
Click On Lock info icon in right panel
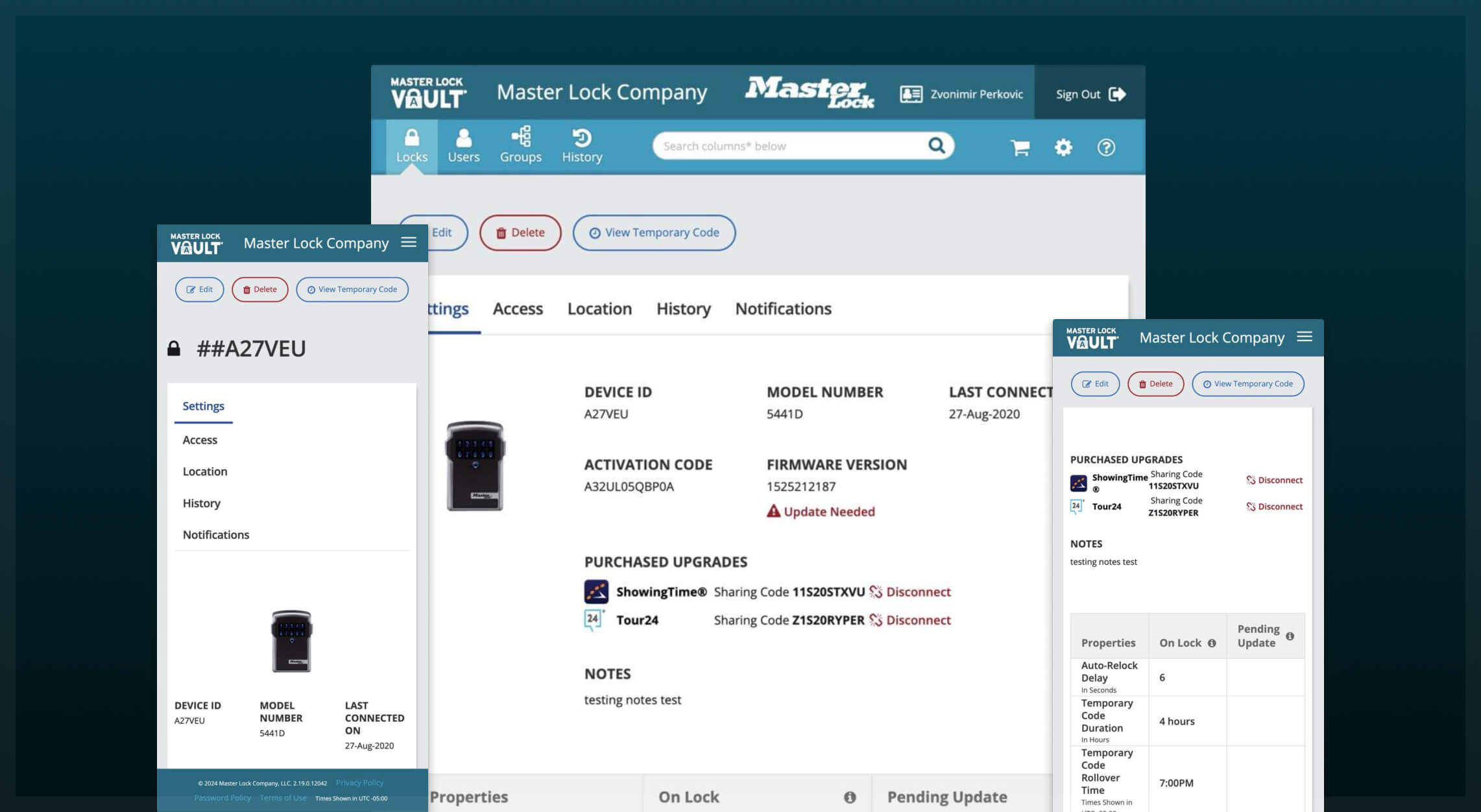[1212, 643]
